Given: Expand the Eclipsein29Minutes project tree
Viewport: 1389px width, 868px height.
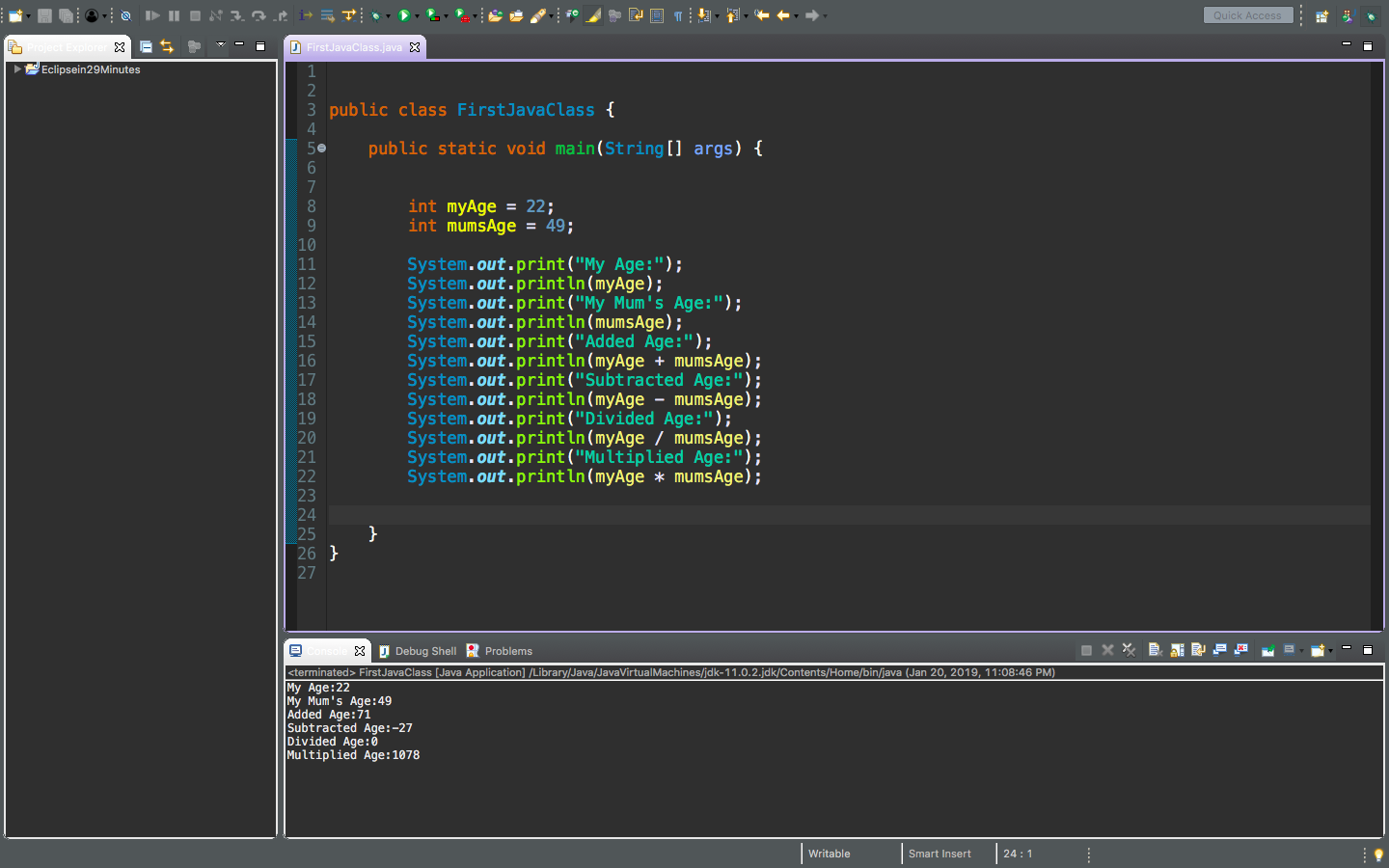Looking at the screenshot, I should coord(17,69).
